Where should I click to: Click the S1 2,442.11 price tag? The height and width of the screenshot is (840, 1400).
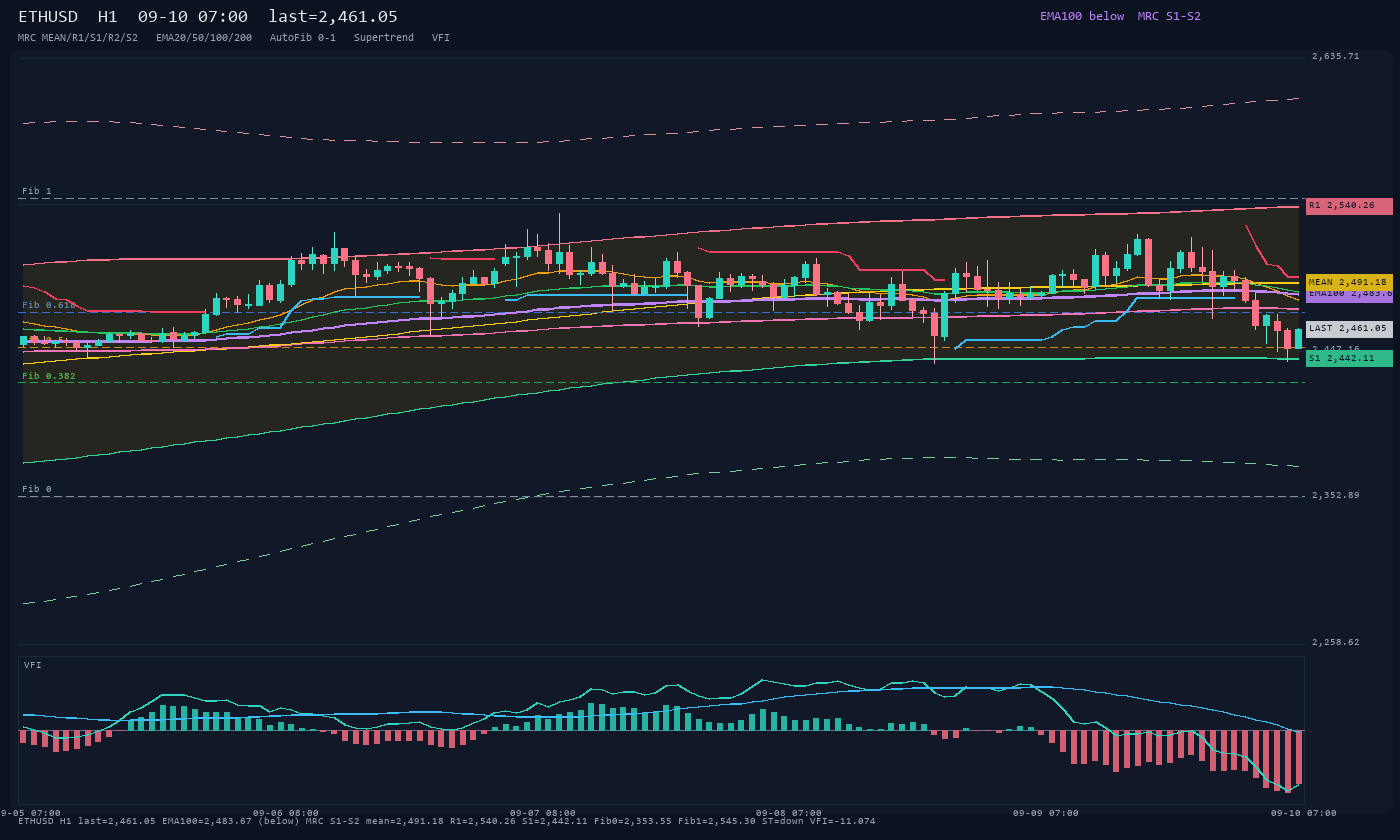tap(1349, 358)
